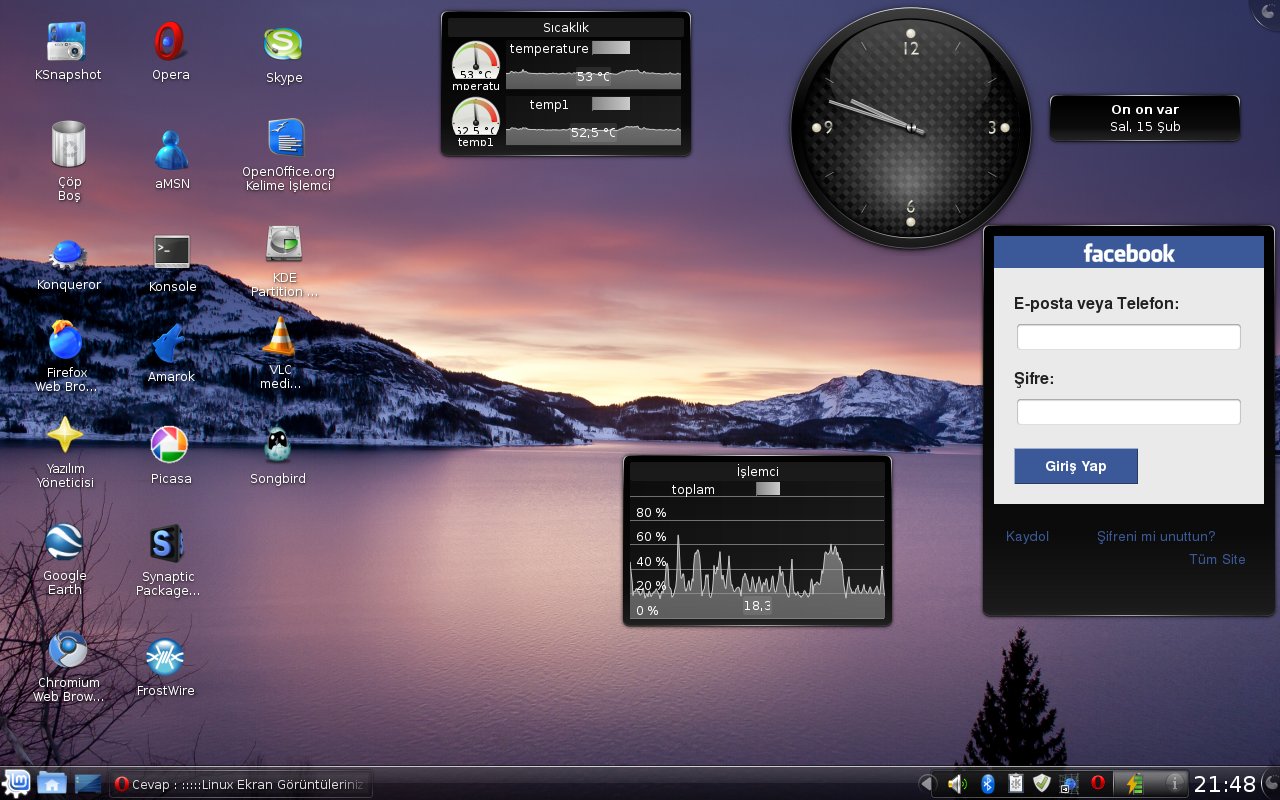Click the top temperature gauge dial
The height and width of the screenshot is (800, 1280).
pyautogui.click(x=476, y=62)
